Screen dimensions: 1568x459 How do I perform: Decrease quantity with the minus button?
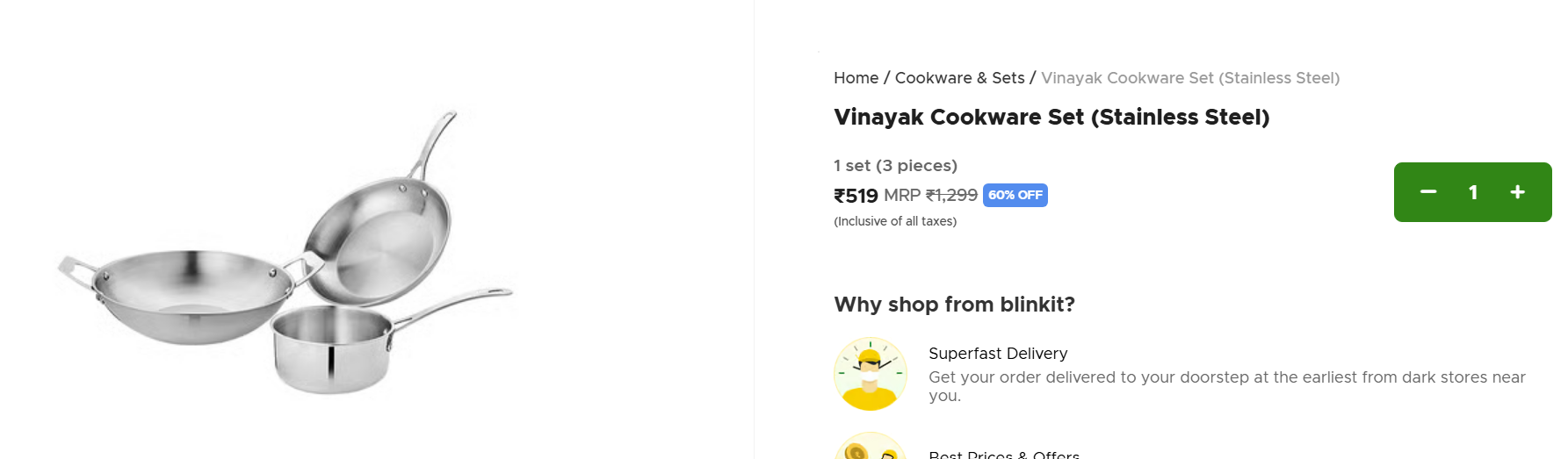coord(1428,192)
